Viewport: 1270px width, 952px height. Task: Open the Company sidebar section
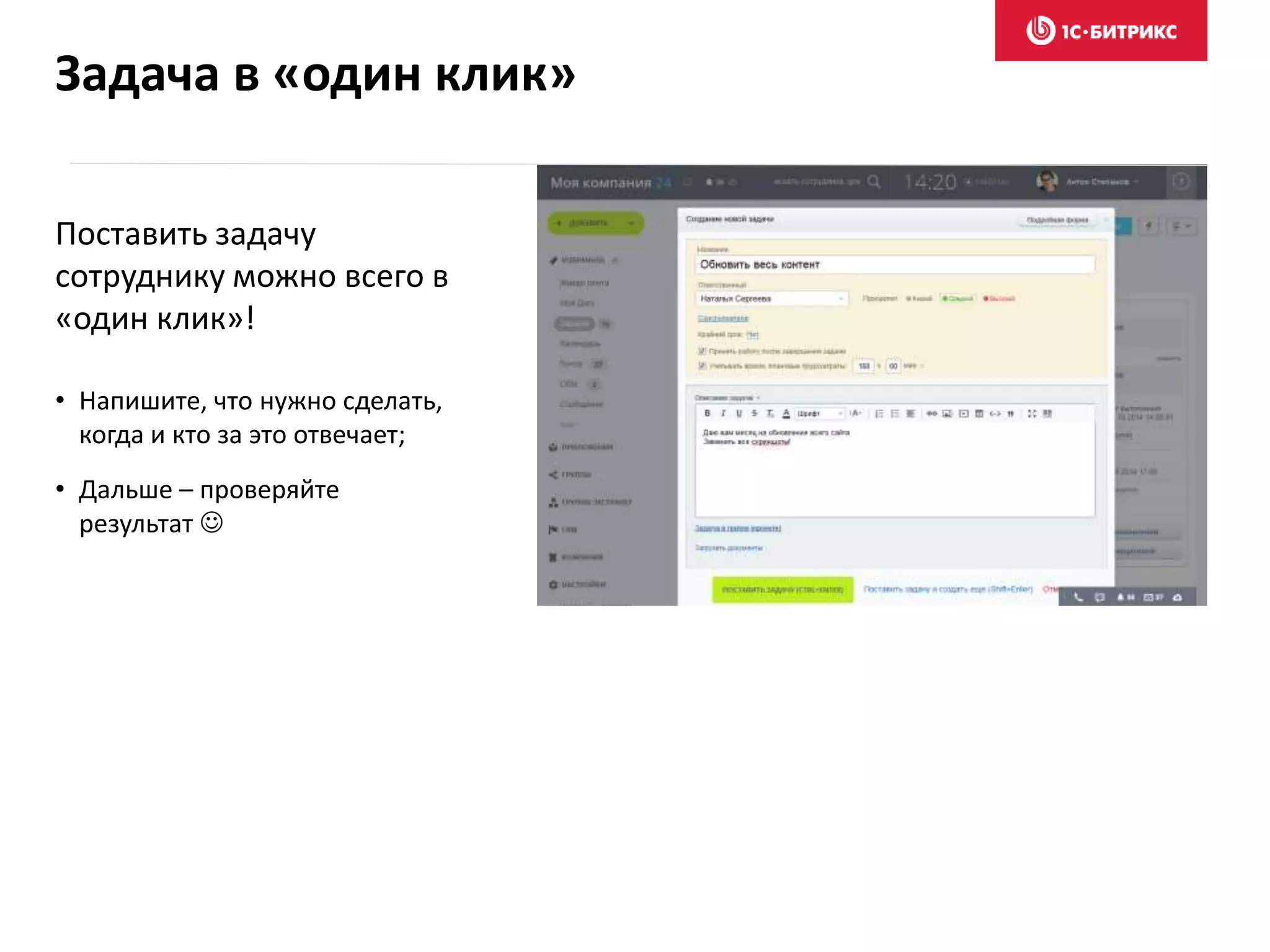coord(576,557)
